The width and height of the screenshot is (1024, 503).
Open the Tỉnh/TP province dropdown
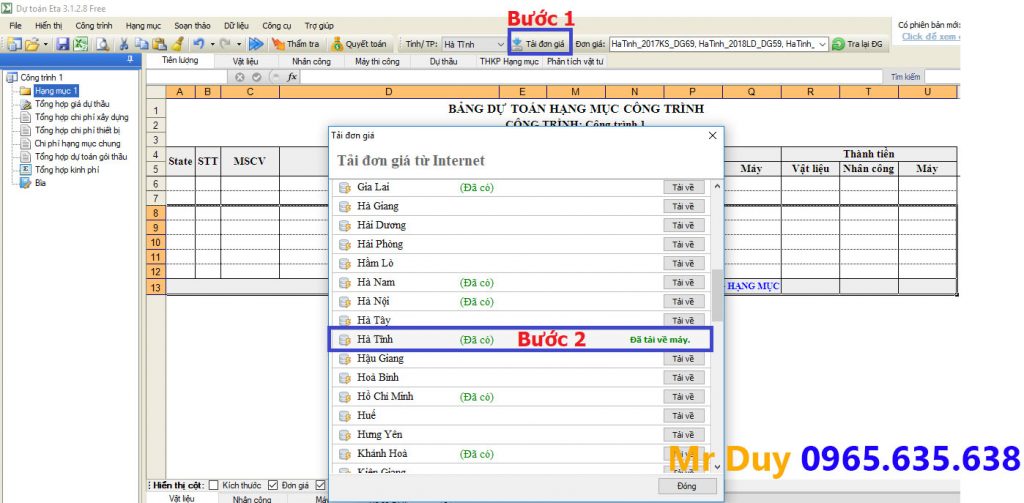tap(500, 44)
